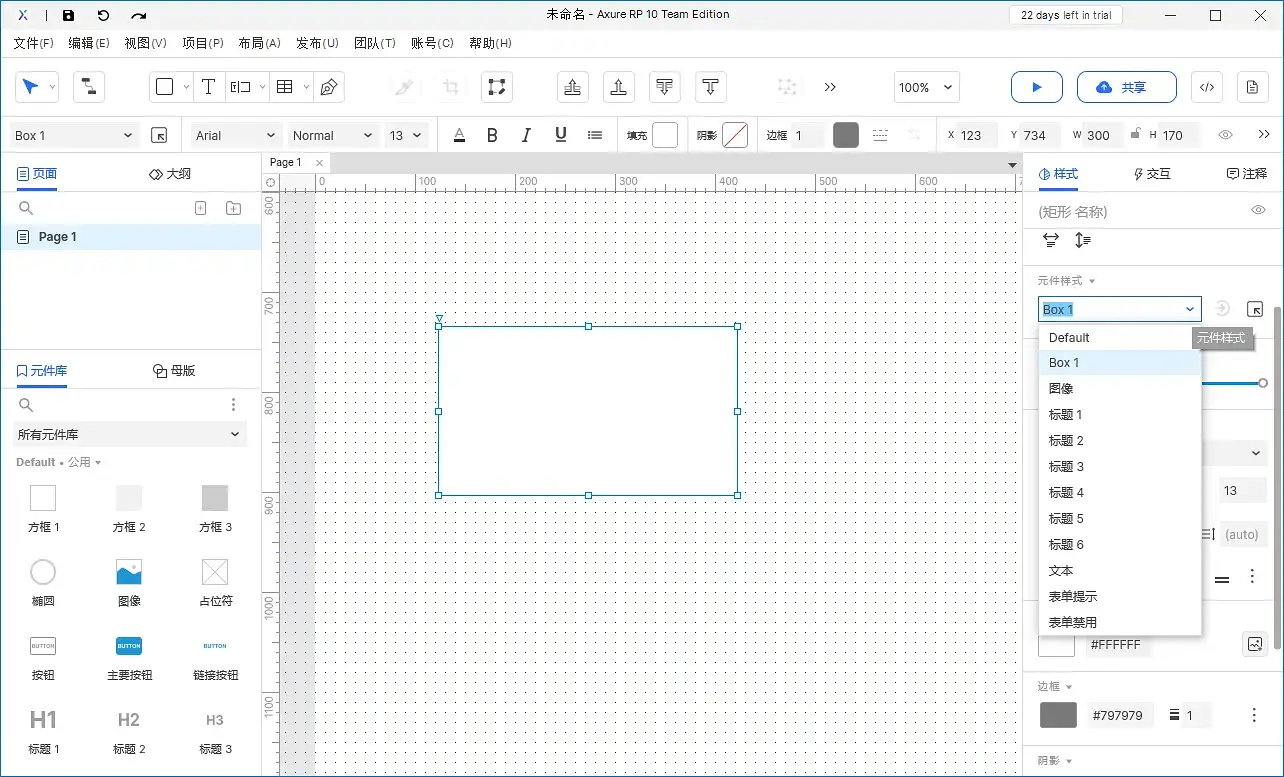Toggle the widget visibility eye icon
The image size is (1284, 777).
tap(1258, 210)
